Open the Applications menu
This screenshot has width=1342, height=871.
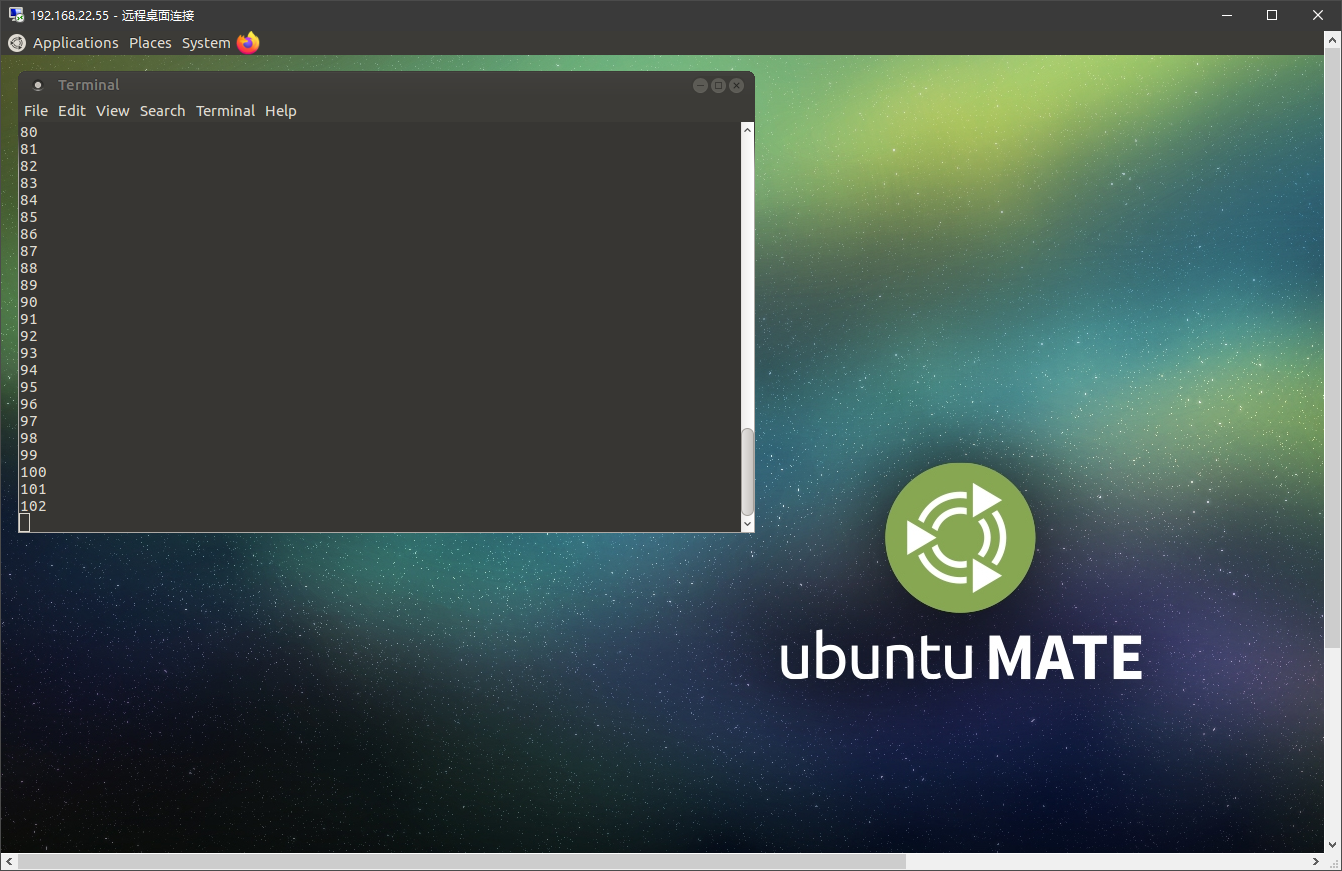click(x=76, y=43)
